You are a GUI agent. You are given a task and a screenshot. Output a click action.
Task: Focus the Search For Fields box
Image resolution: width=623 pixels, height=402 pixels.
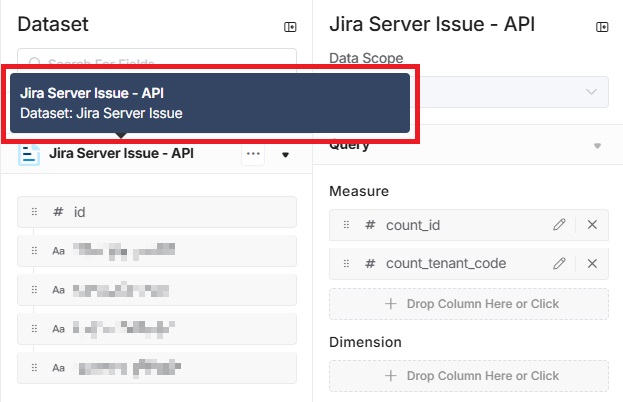157,59
